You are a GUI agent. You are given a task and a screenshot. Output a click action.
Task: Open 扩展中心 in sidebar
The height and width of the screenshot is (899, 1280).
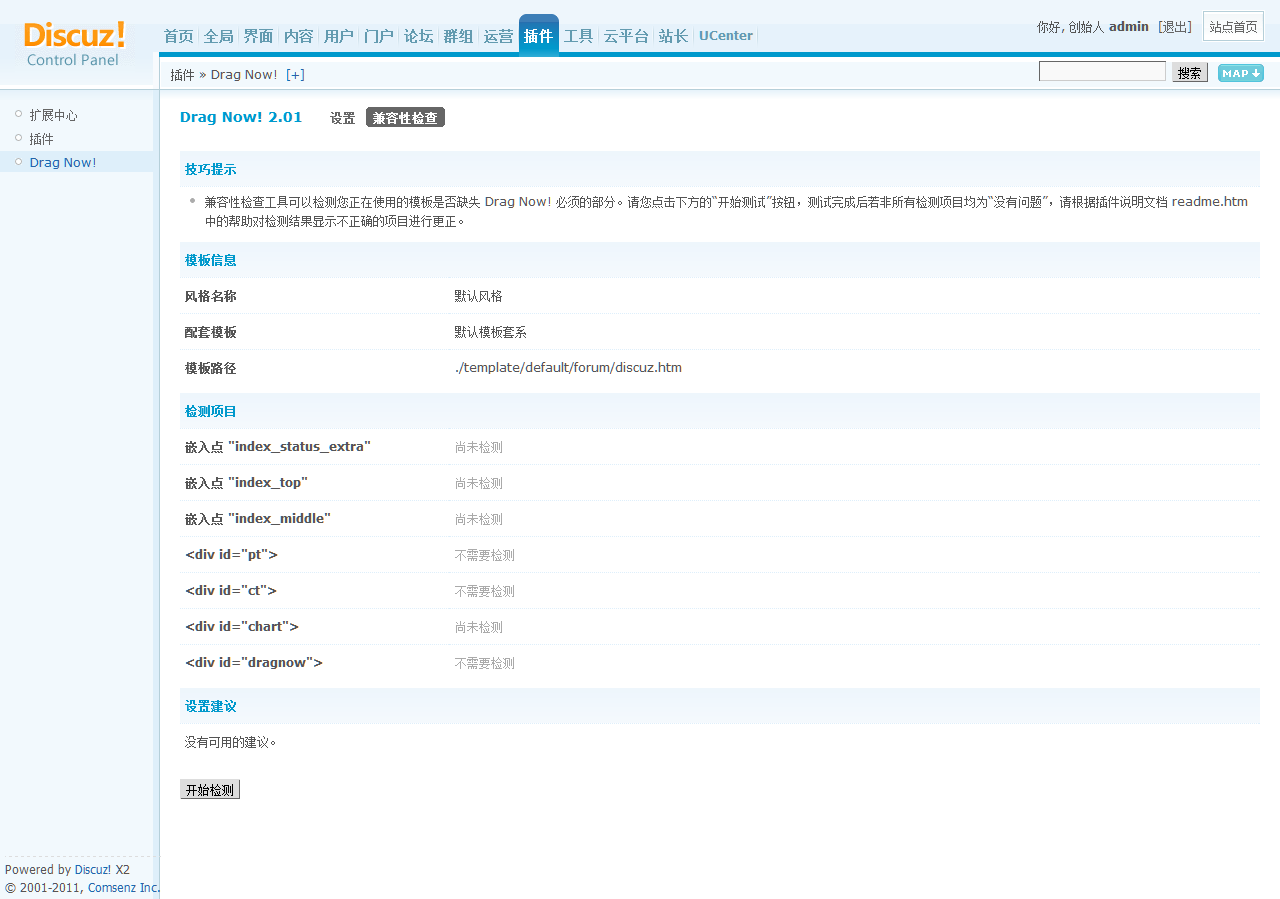coord(53,115)
